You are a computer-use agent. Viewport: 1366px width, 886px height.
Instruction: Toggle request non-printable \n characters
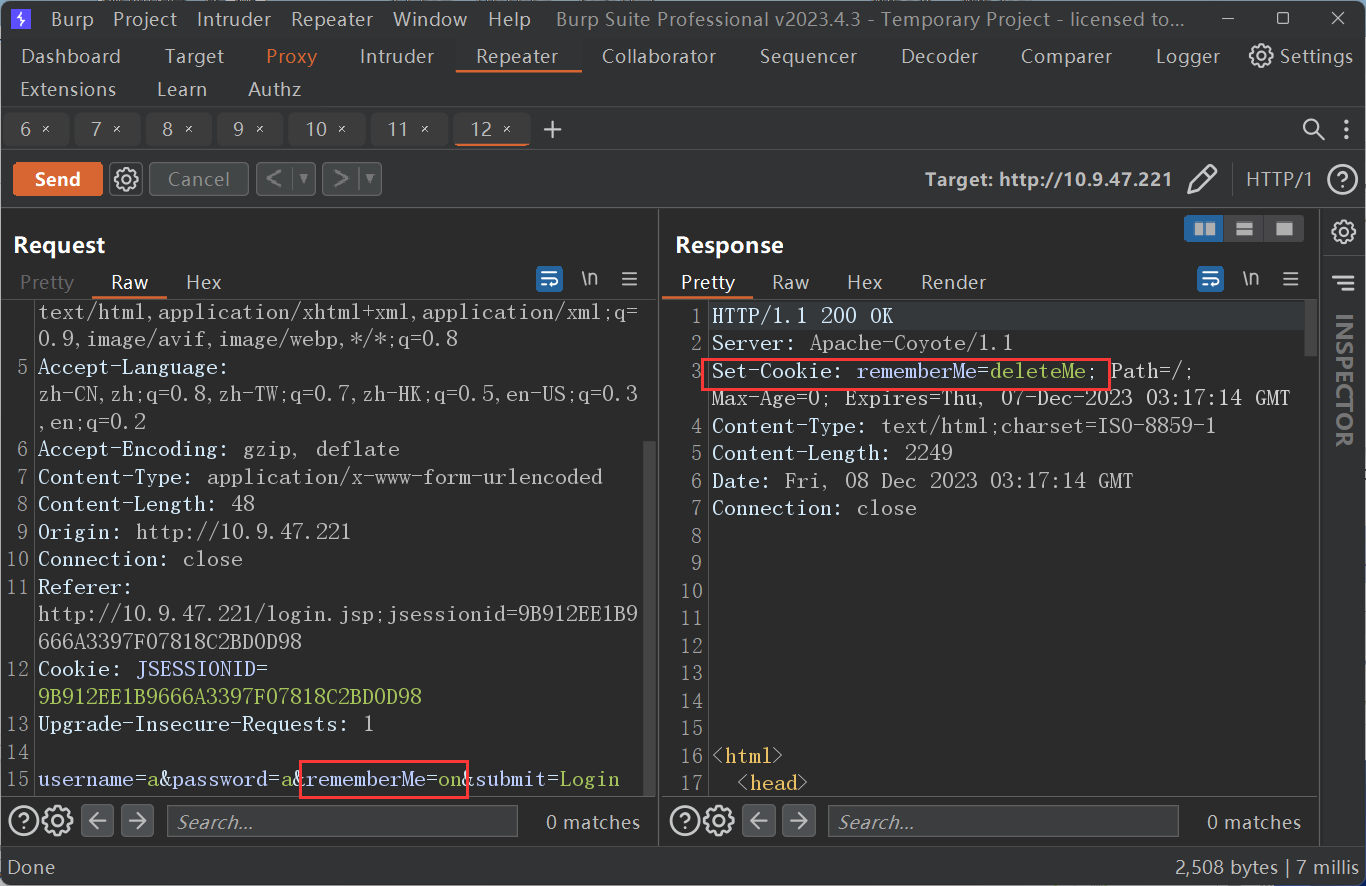point(590,278)
